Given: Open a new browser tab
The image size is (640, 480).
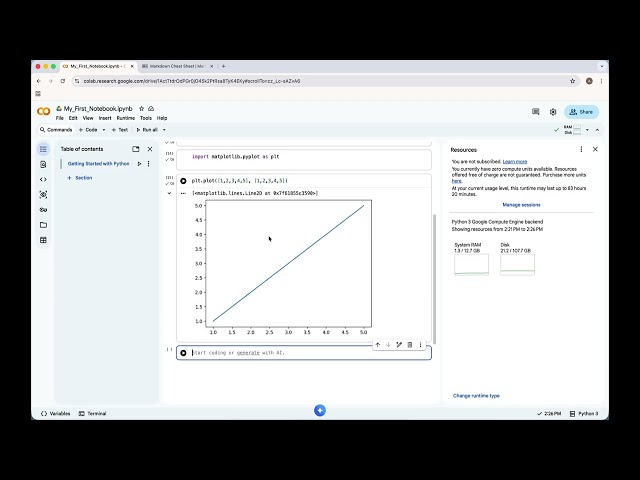Looking at the screenshot, I should 224,66.
